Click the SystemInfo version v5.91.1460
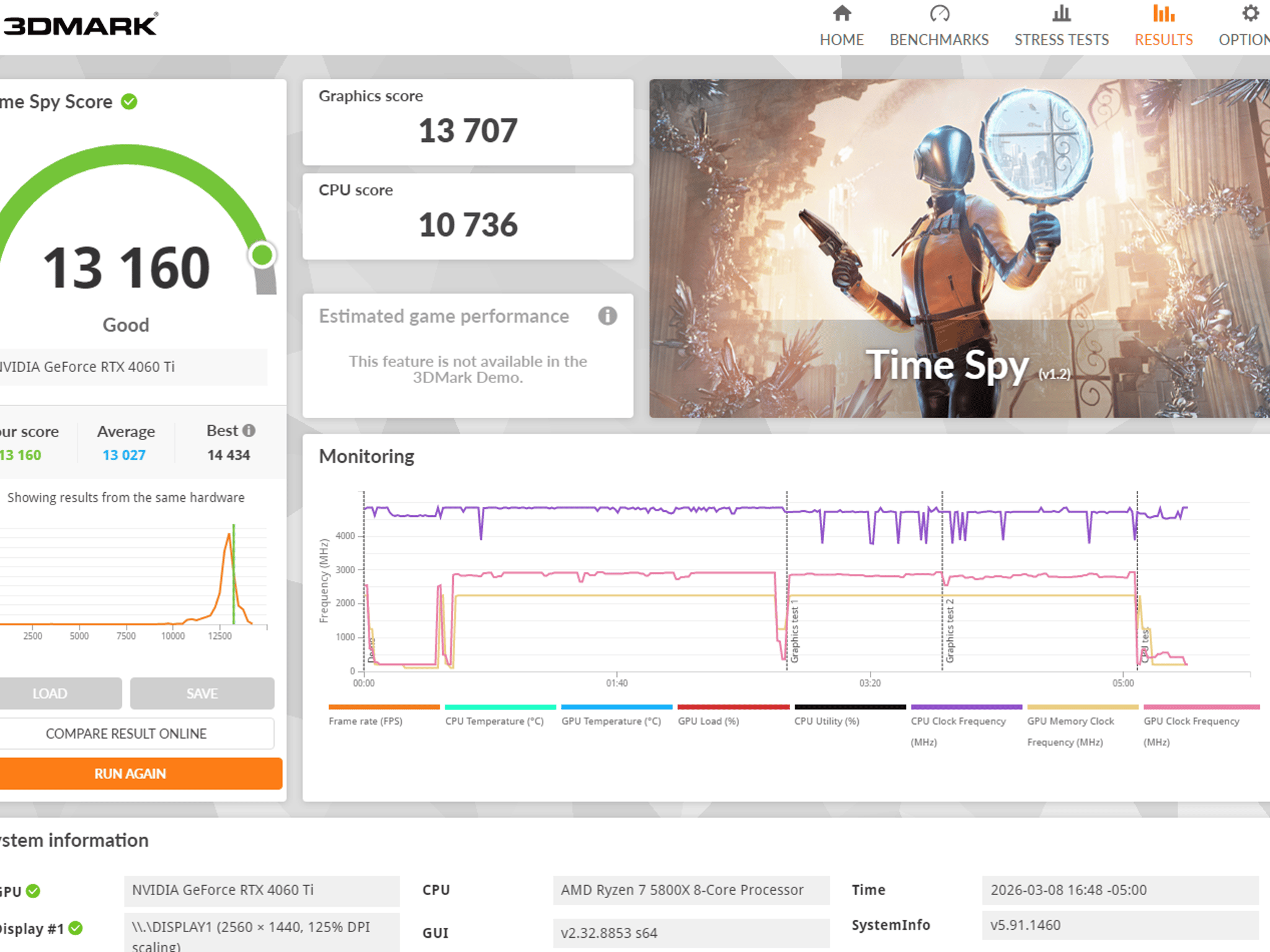This screenshot has height=952, width=1270. (x=1121, y=925)
